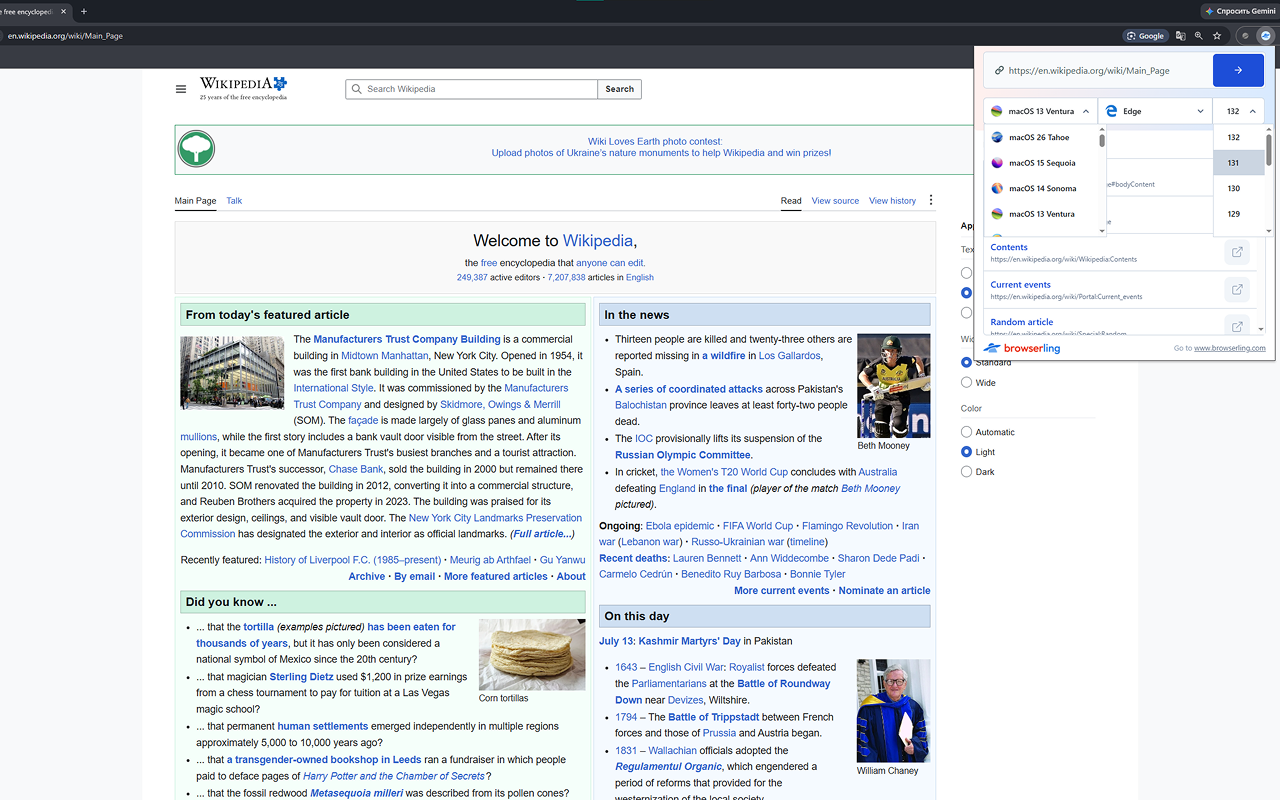Click the OS list scrollbar thumb

coord(1102,141)
